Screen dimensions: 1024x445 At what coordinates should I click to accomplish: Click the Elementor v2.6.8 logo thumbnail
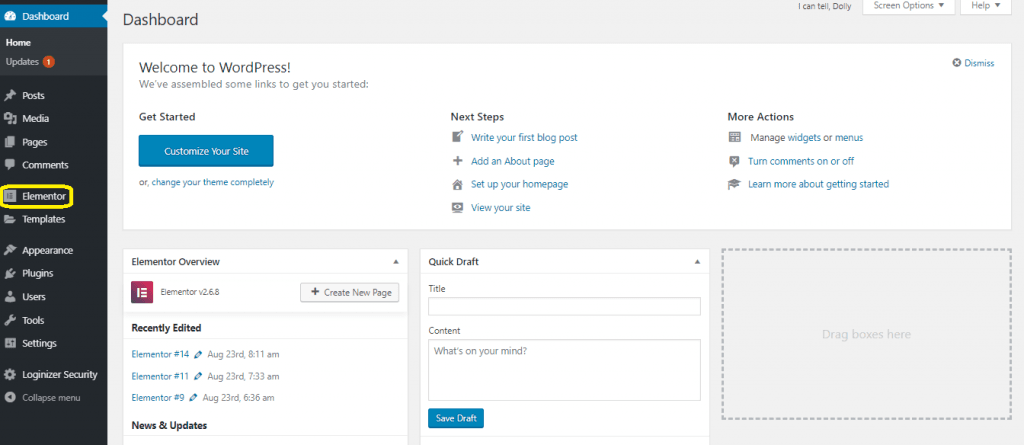coord(142,292)
